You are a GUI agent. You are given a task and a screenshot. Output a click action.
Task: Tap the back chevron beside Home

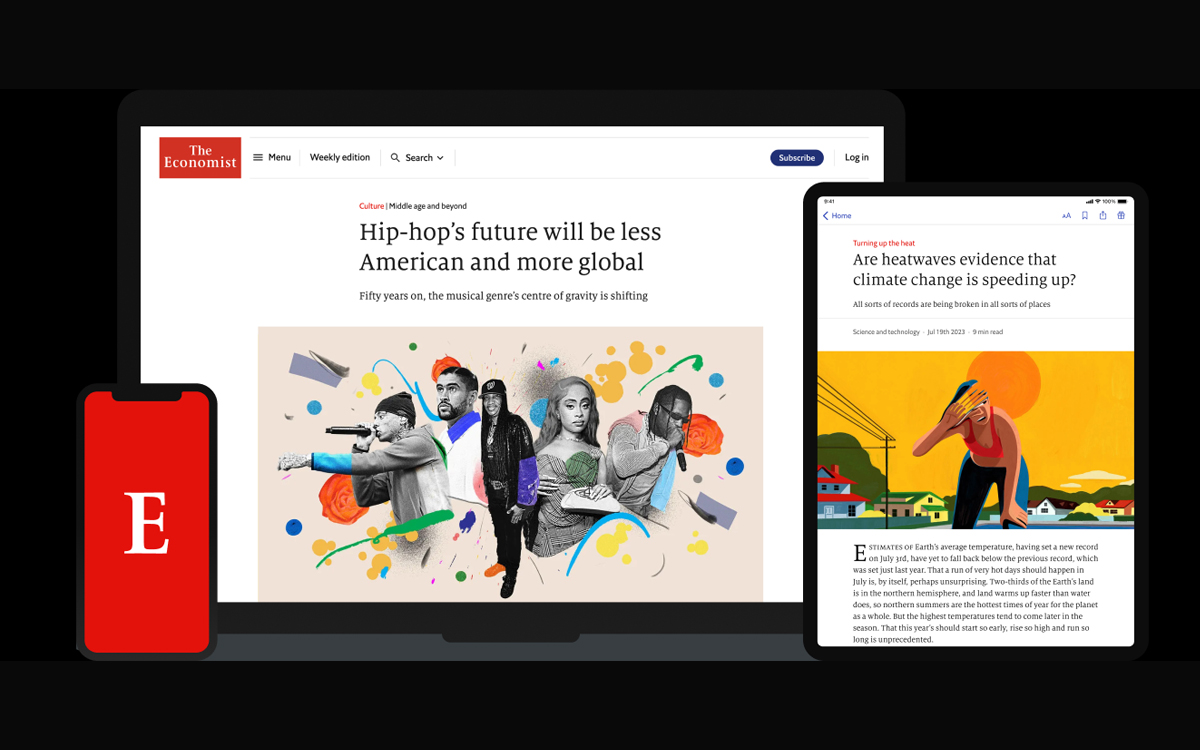824,215
